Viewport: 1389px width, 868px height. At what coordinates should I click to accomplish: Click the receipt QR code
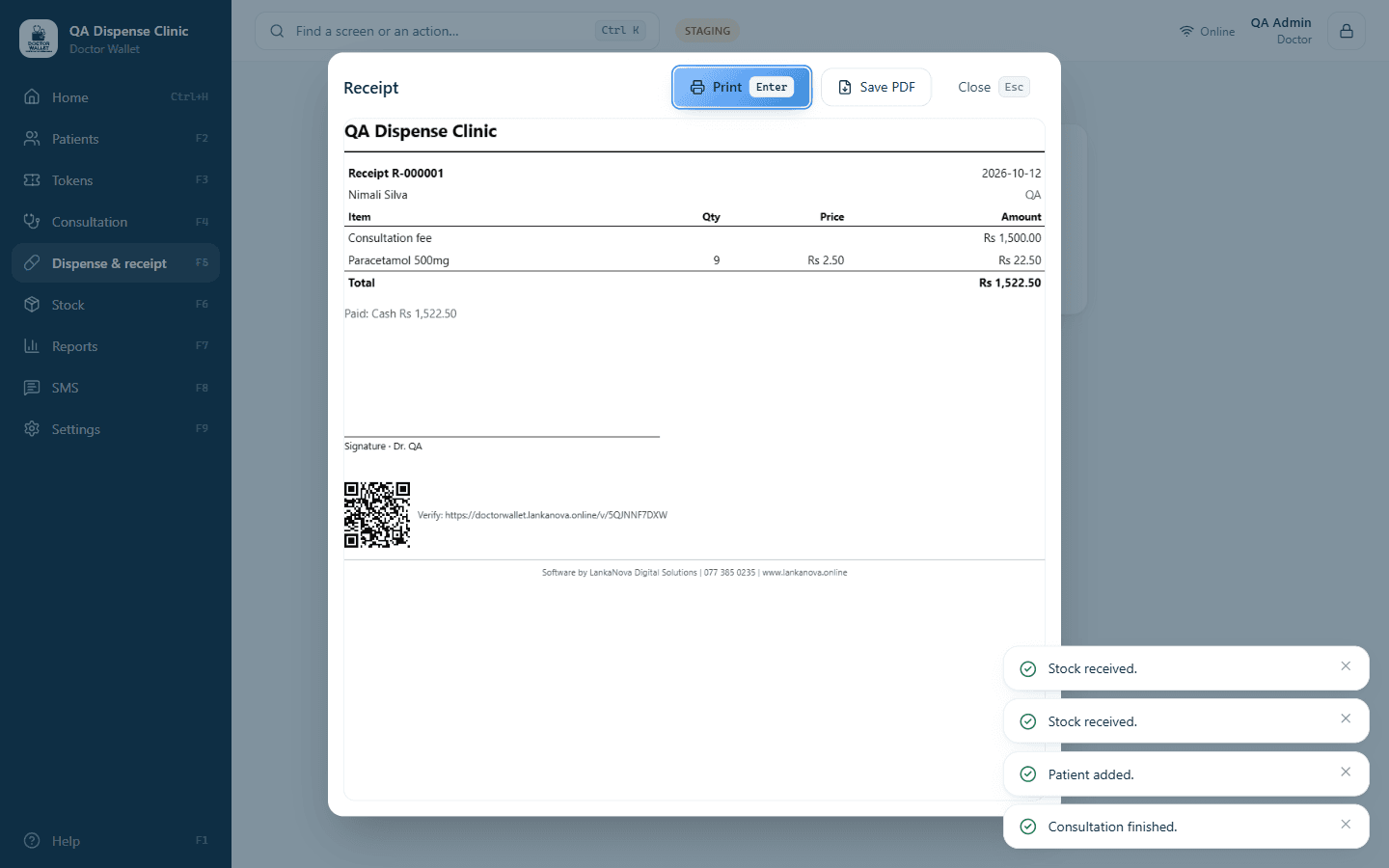tap(377, 515)
